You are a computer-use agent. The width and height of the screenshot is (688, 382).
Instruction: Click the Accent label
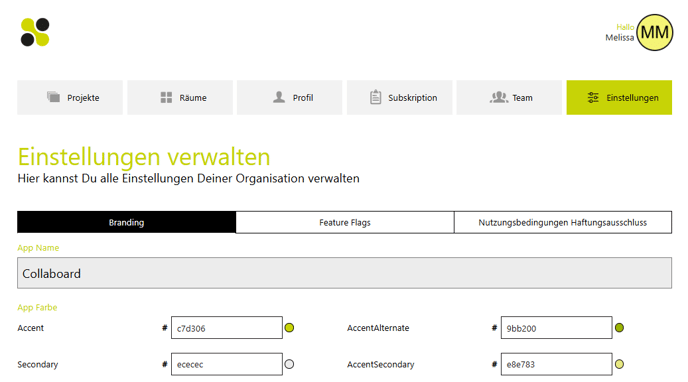31,328
